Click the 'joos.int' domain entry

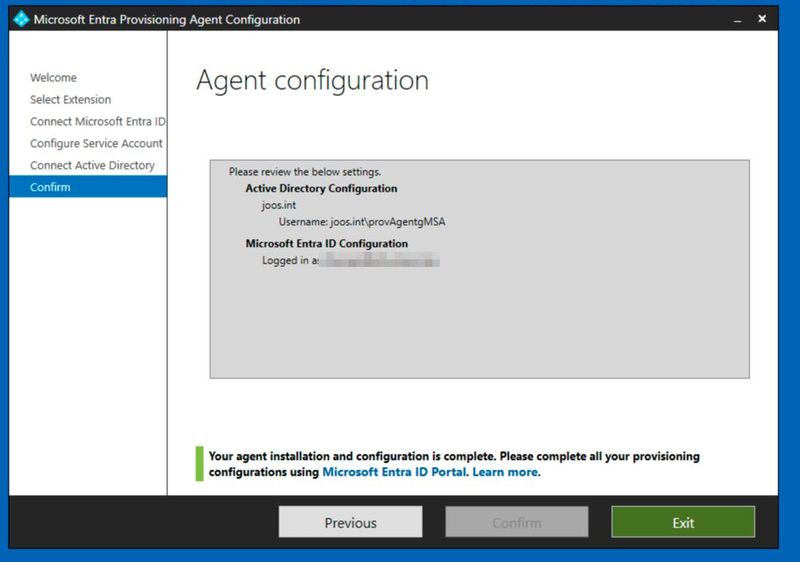pos(279,205)
